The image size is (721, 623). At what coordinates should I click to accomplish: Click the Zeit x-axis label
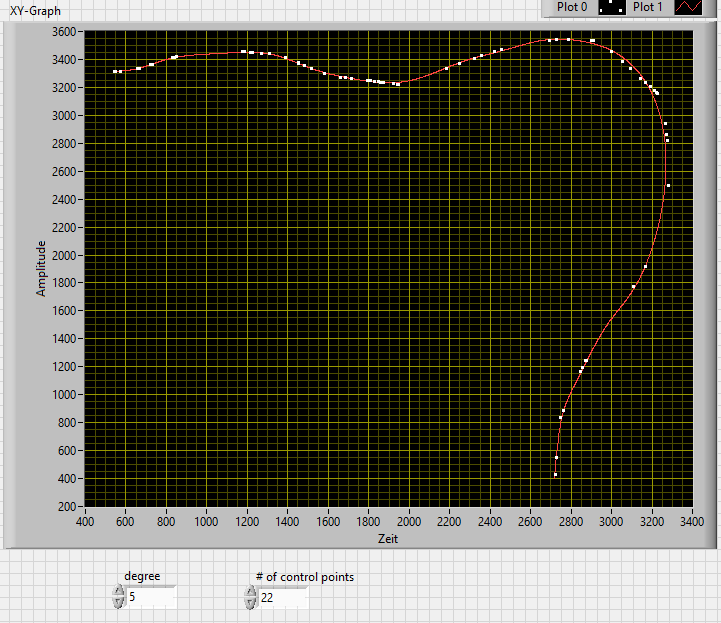tap(388, 539)
